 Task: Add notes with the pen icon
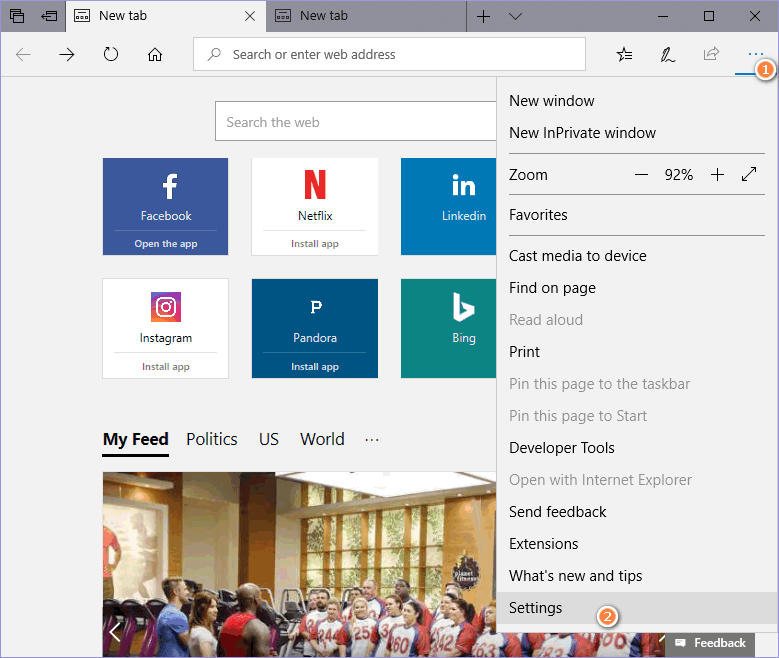click(x=667, y=54)
